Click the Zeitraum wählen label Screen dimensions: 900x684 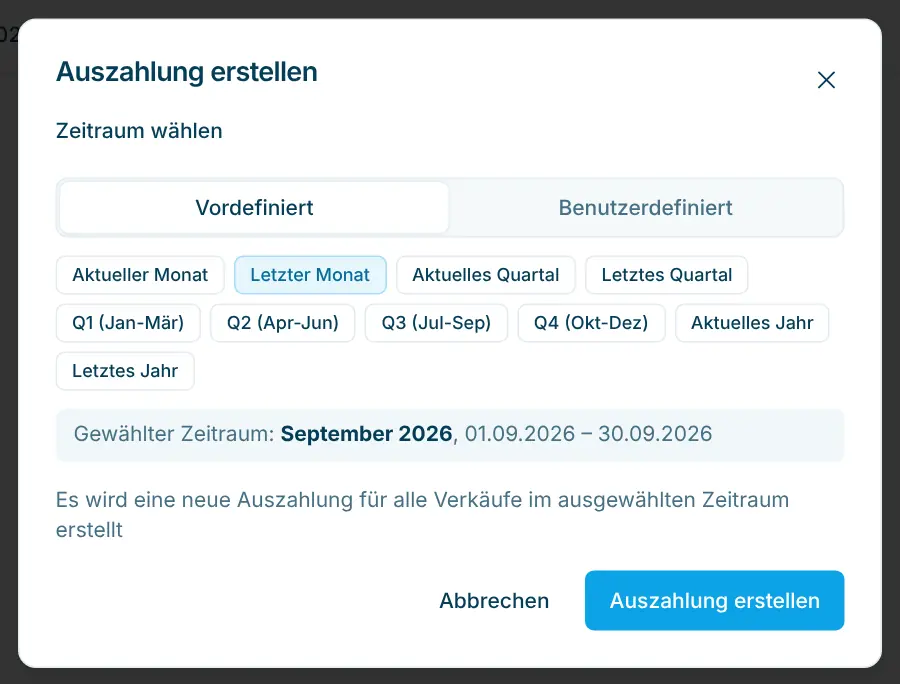pos(139,131)
